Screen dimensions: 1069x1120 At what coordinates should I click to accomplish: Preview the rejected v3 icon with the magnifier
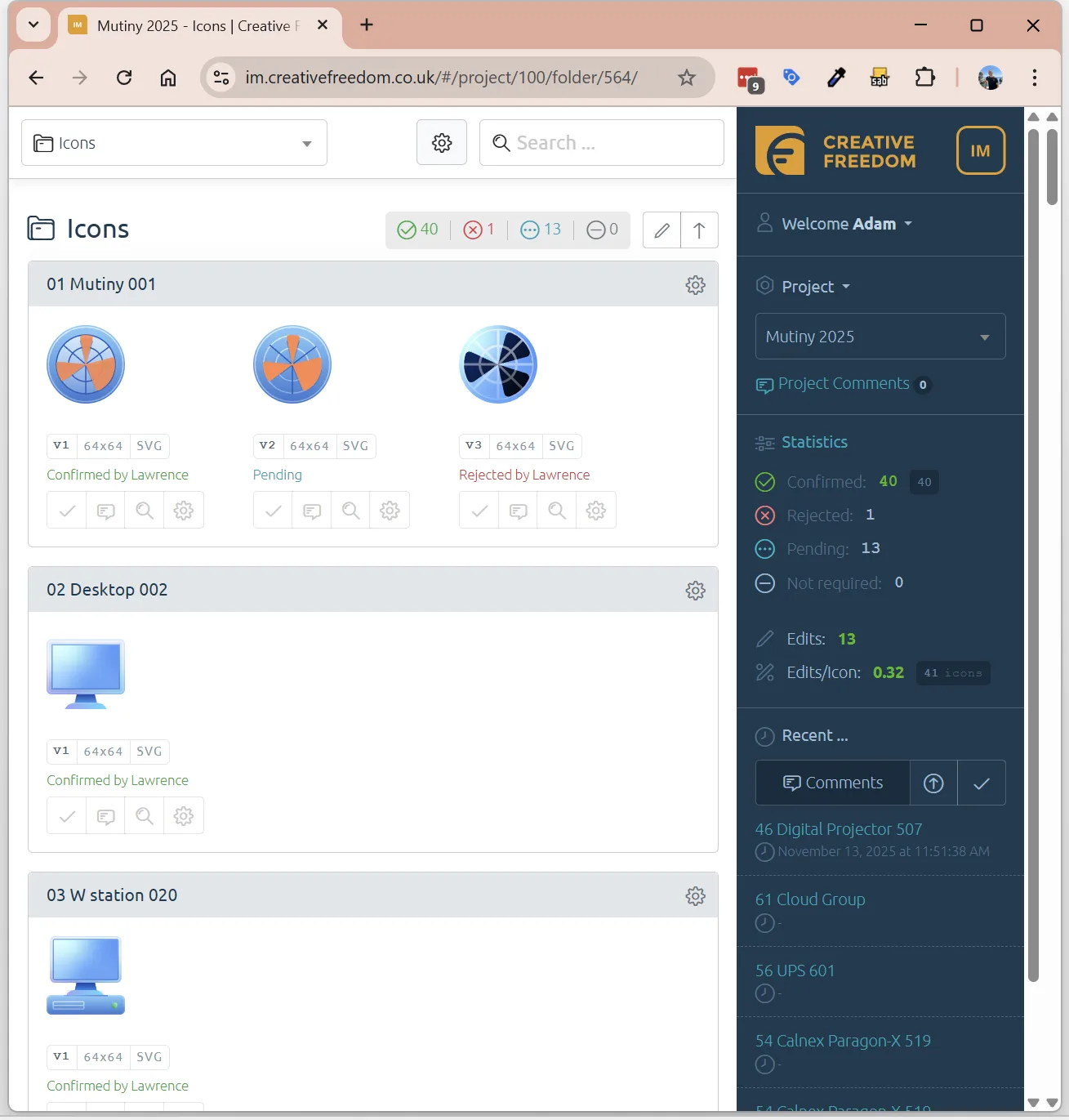556,510
